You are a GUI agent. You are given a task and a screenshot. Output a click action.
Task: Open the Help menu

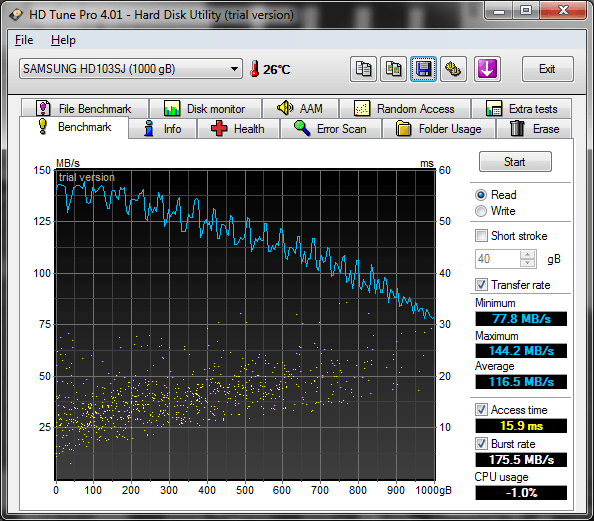[63, 40]
